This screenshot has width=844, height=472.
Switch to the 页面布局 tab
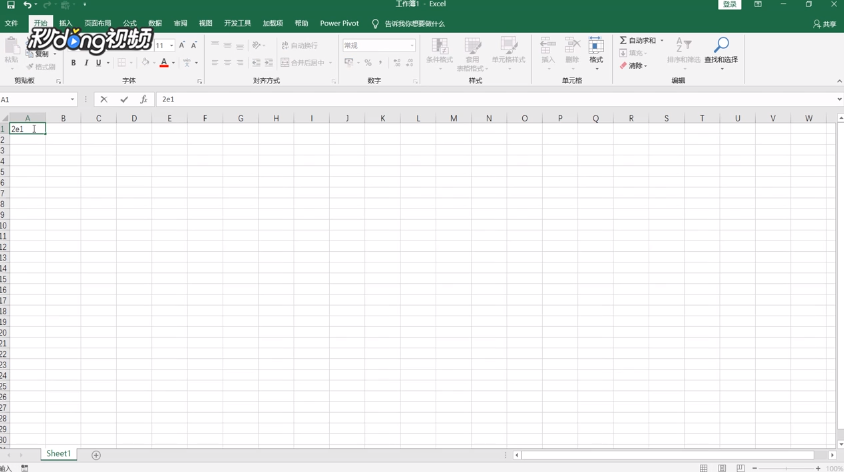click(x=97, y=23)
